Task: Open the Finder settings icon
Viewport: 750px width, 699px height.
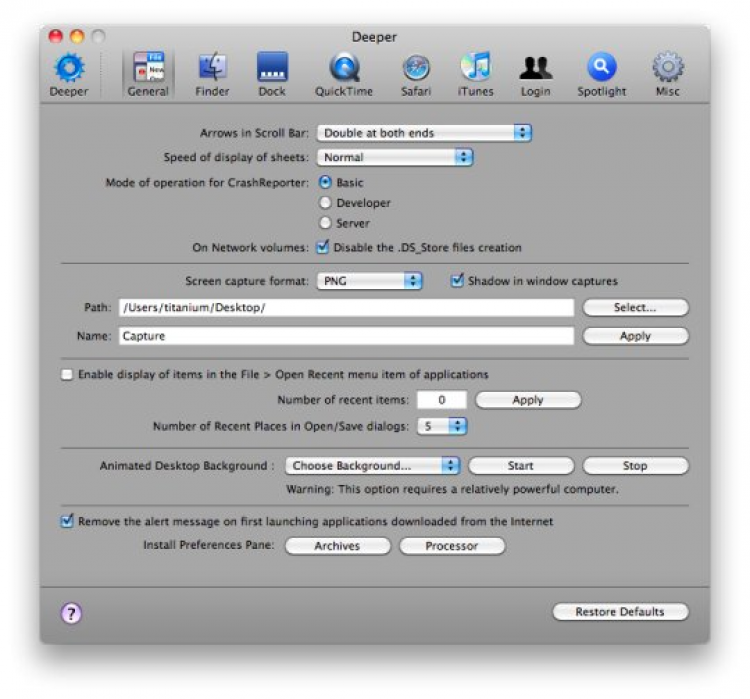Action: (212, 74)
